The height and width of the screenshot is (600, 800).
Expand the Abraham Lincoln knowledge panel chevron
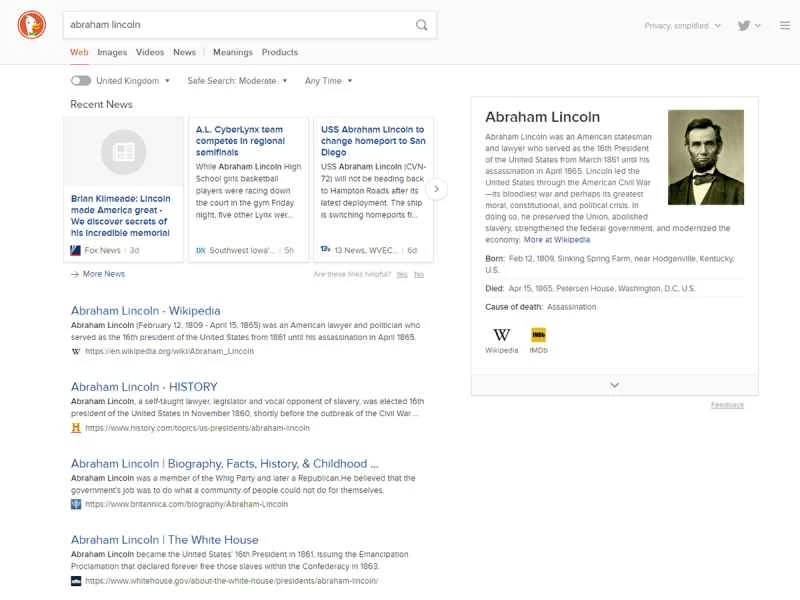pos(614,384)
